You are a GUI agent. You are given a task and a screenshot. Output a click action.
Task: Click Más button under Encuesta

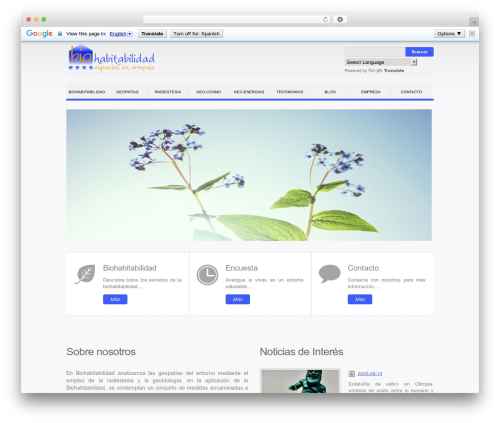(238, 299)
